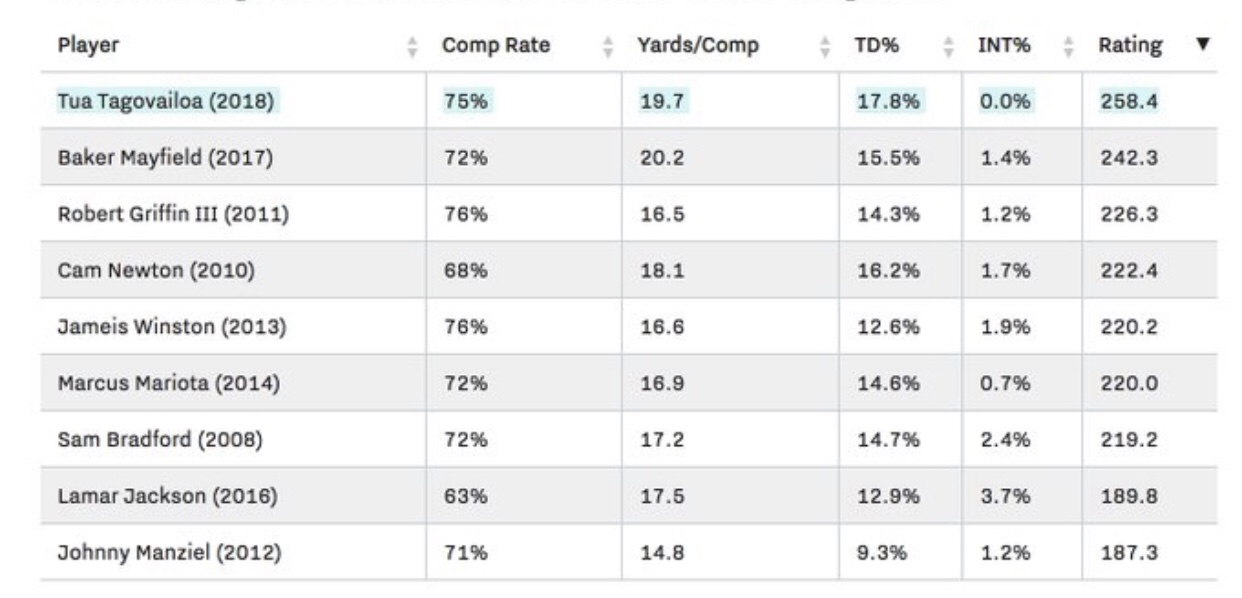Click the Comp Rate header label
The height and width of the screenshot is (598, 1242).
point(496,45)
